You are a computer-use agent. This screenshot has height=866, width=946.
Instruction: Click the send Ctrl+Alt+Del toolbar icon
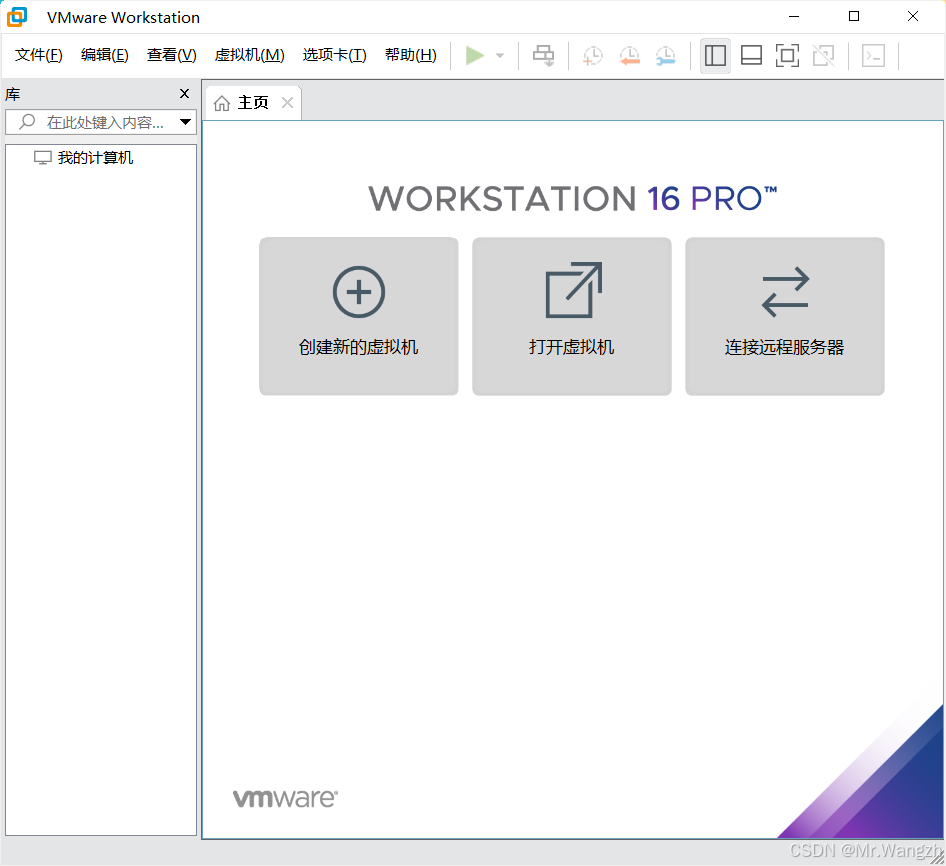[x=543, y=56]
